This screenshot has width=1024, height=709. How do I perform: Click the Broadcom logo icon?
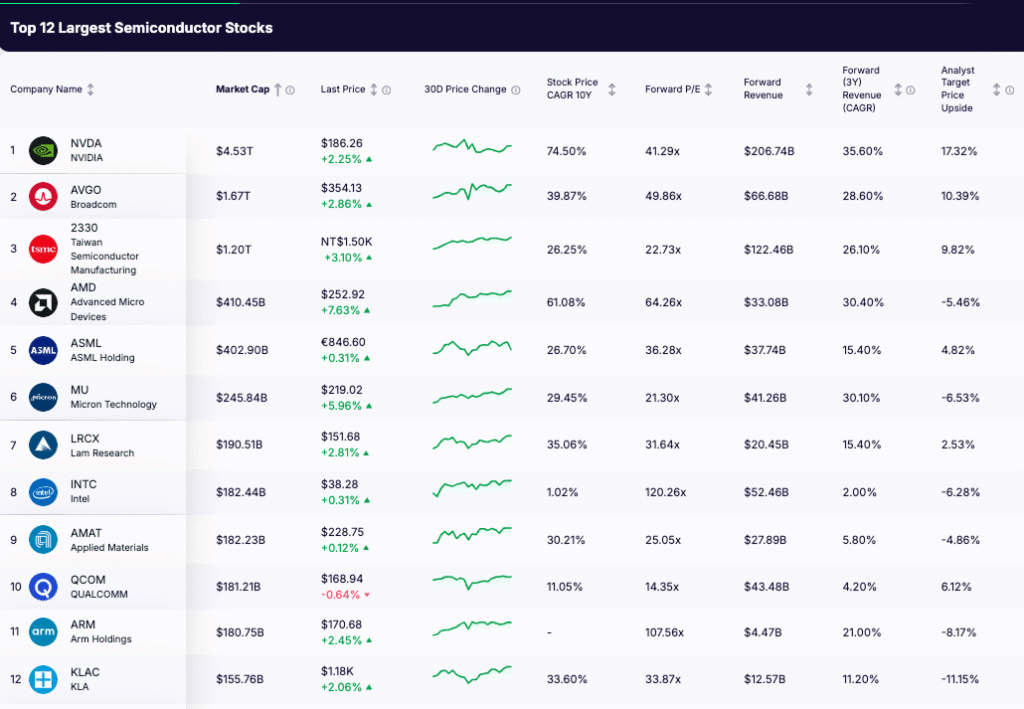pyautogui.click(x=42, y=196)
